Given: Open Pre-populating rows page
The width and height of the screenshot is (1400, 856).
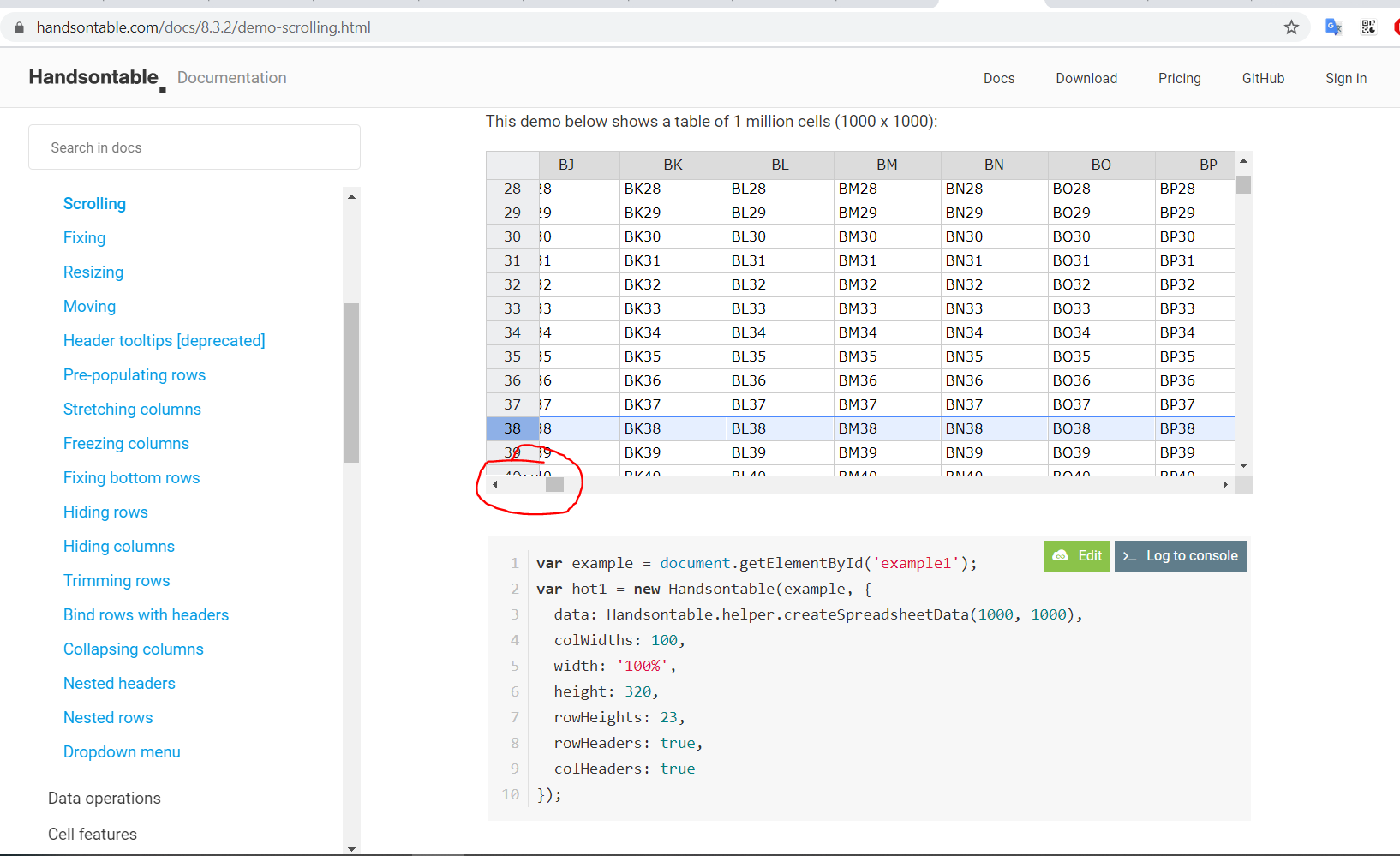Looking at the screenshot, I should (135, 374).
